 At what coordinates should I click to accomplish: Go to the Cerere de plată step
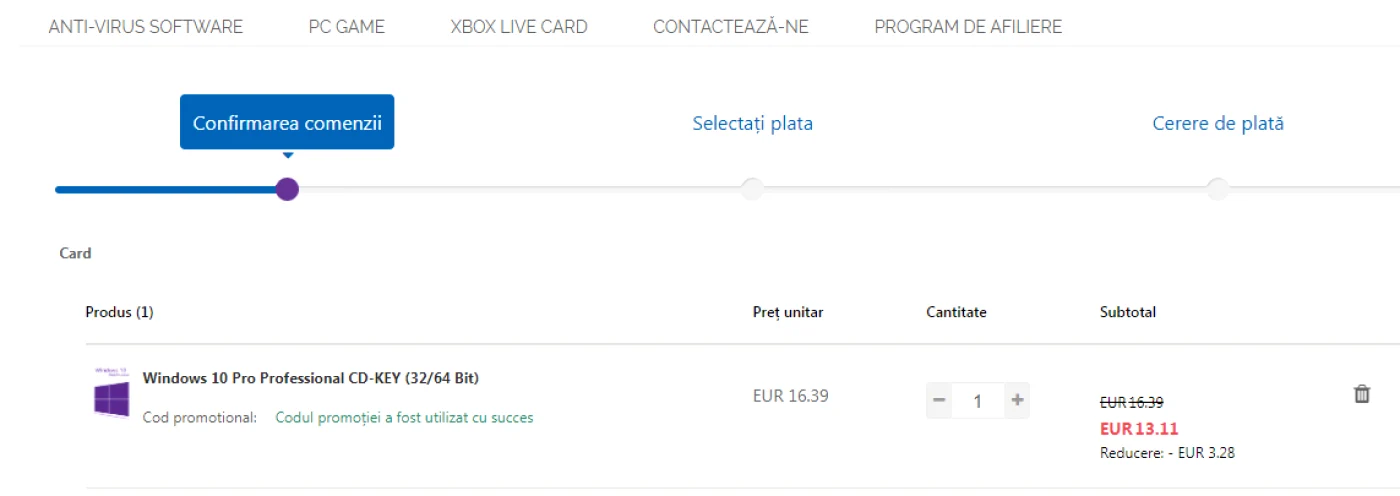point(1218,124)
